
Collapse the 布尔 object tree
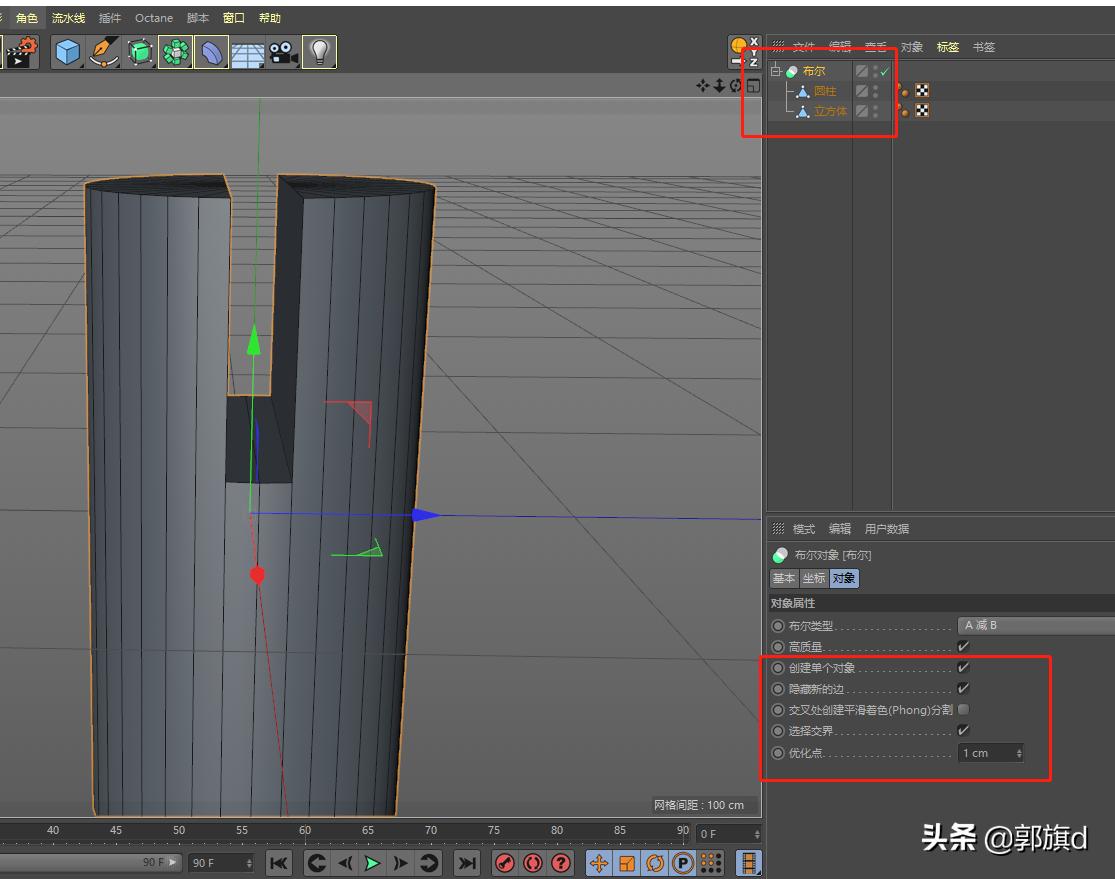point(776,71)
